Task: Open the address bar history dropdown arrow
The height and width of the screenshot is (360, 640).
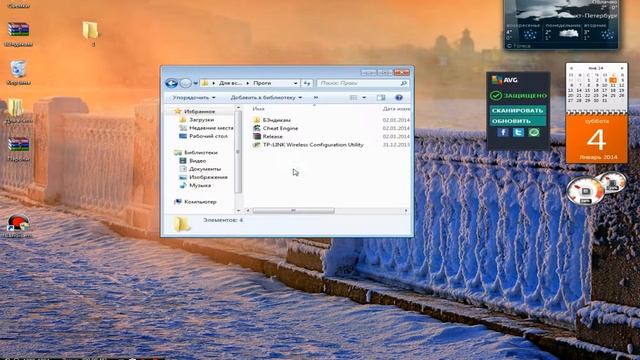Action: click(296, 83)
